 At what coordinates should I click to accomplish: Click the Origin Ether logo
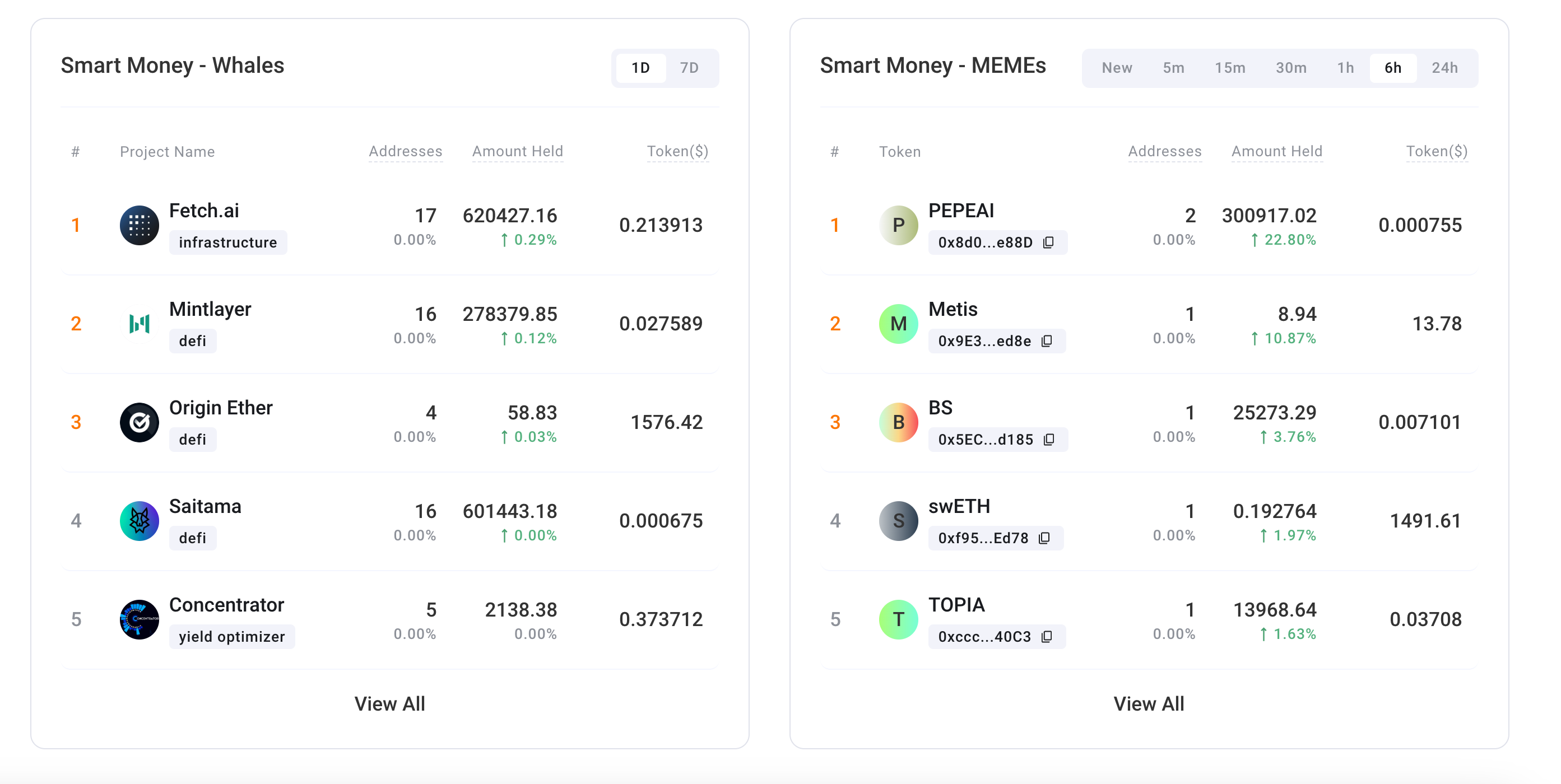140,422
